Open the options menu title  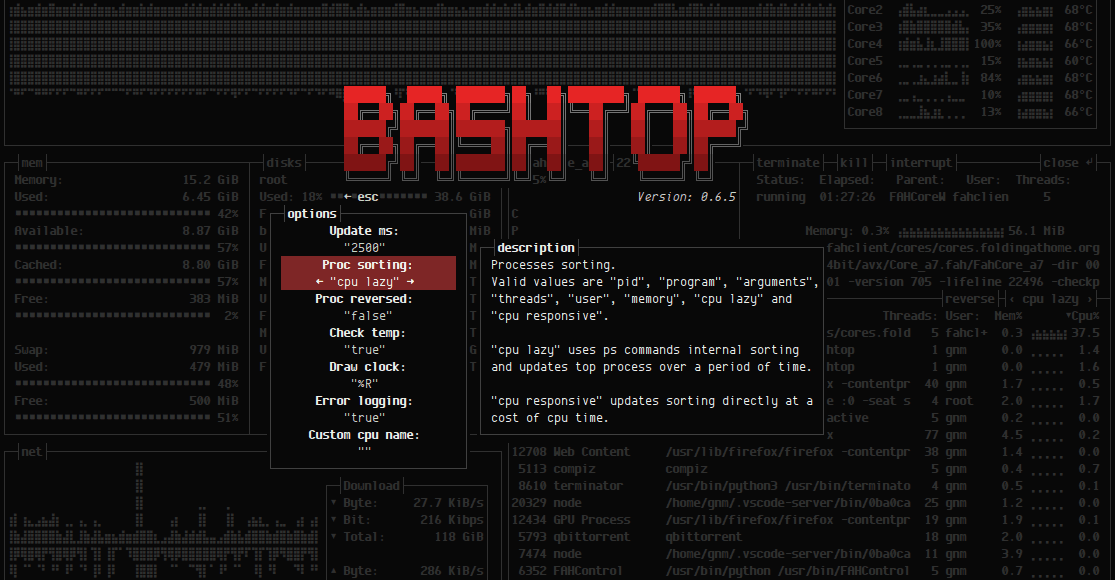tap(312, 213)
